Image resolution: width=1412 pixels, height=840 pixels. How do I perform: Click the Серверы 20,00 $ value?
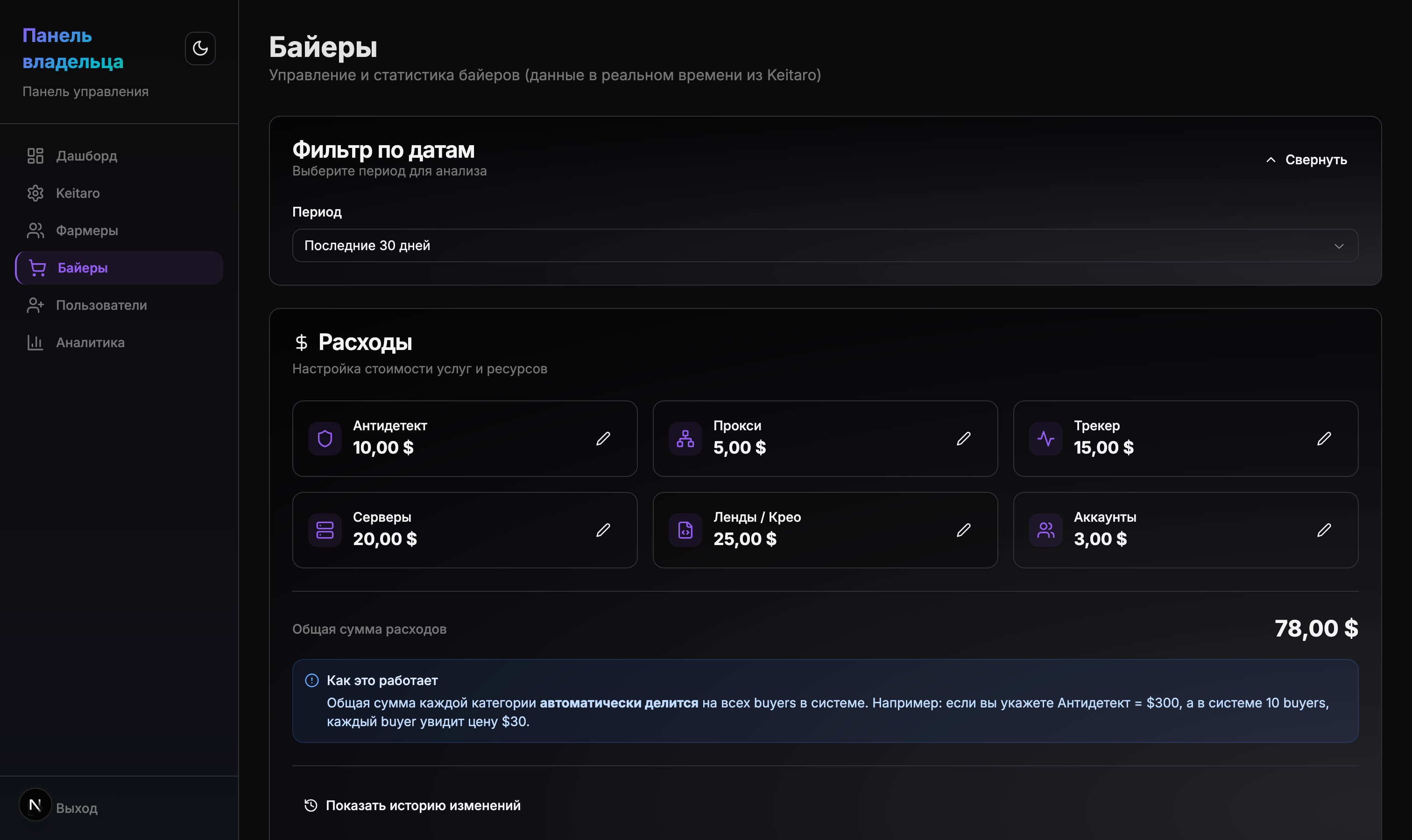click(385, 539)
